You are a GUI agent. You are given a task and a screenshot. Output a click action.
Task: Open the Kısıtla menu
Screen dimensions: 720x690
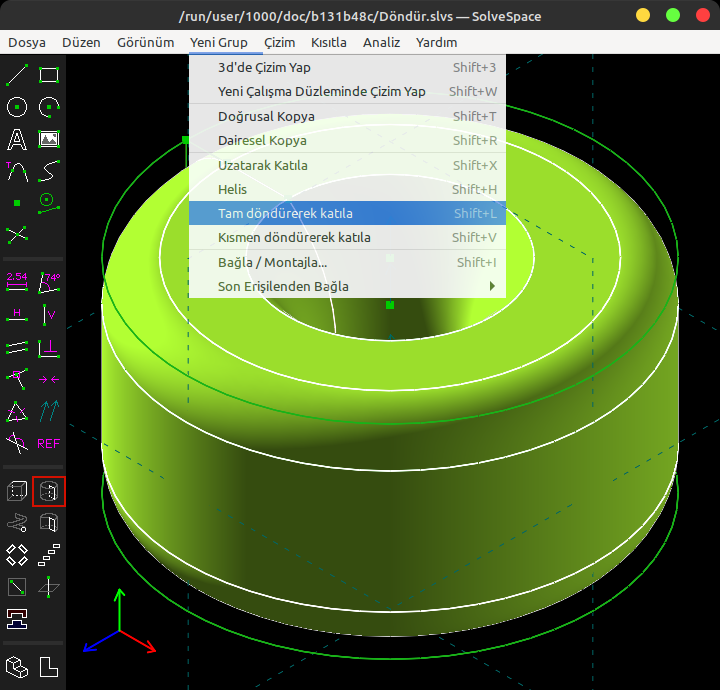[x=329, y=43]
